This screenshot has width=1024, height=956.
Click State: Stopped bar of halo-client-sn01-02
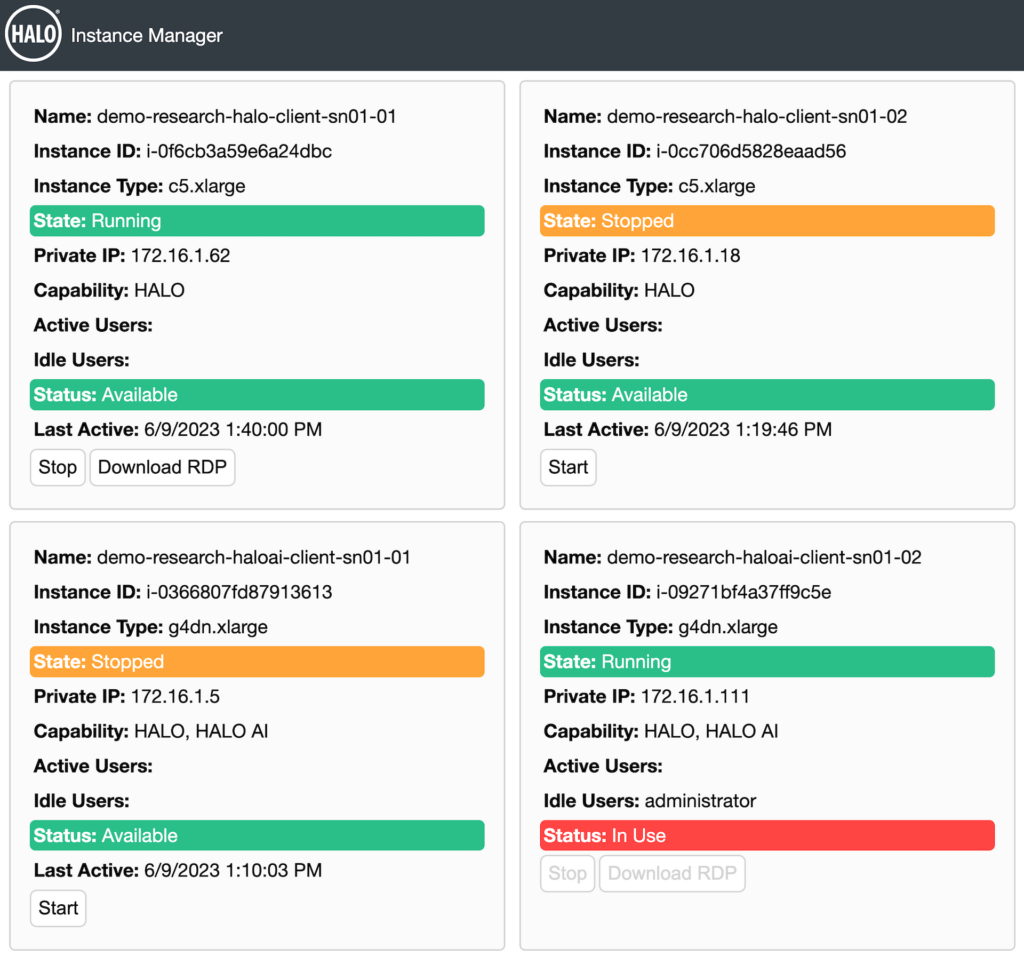pos(767,221)
